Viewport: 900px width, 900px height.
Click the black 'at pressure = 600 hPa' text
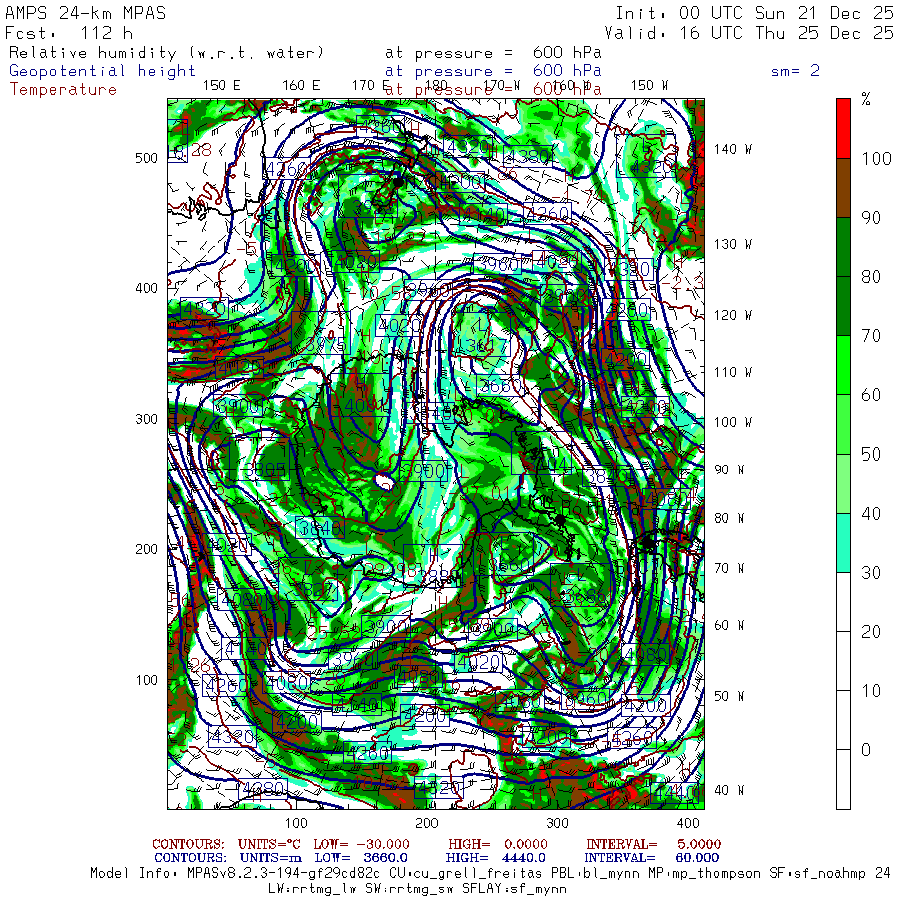(x=493, y=53)
